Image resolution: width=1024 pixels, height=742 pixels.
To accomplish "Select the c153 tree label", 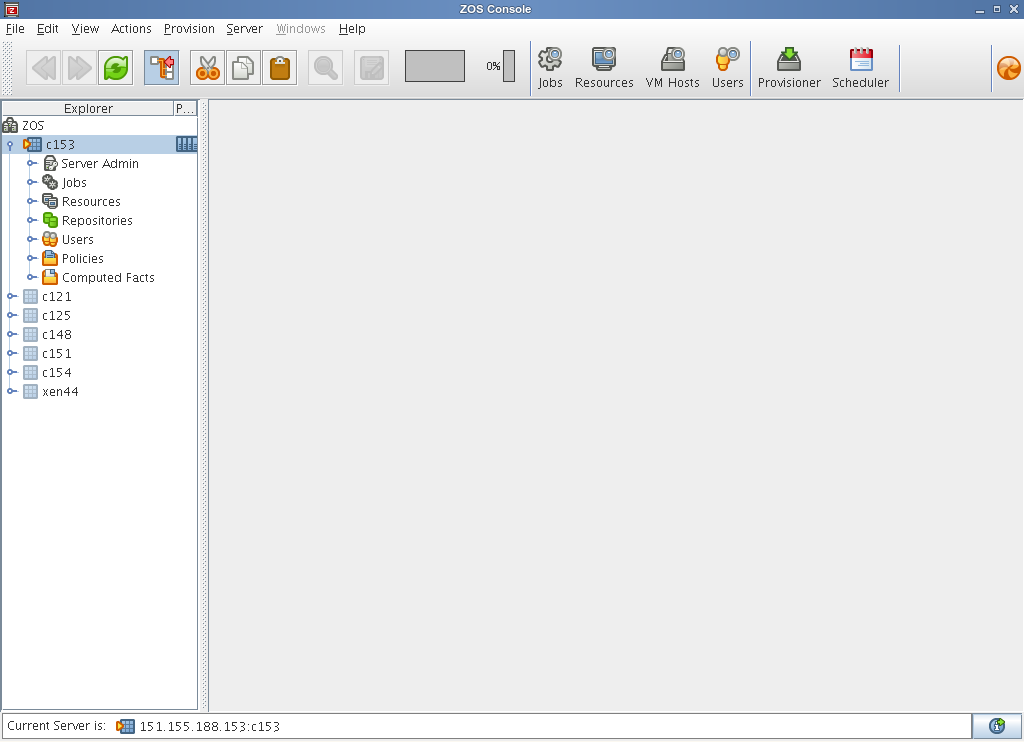I will coord(60,144).
